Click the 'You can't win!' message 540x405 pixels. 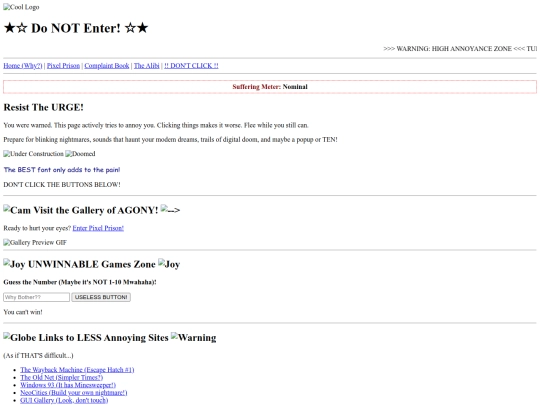tap(23, 312)
